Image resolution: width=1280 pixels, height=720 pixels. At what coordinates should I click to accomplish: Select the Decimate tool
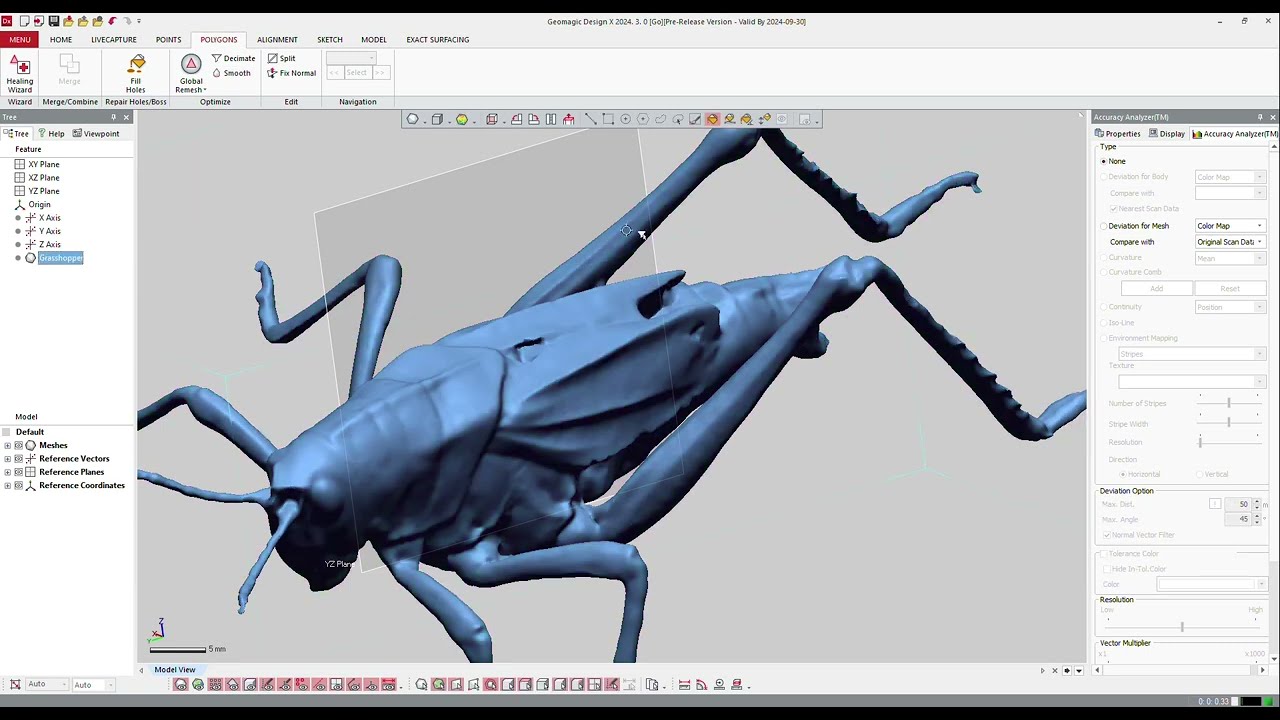(234, 58)
